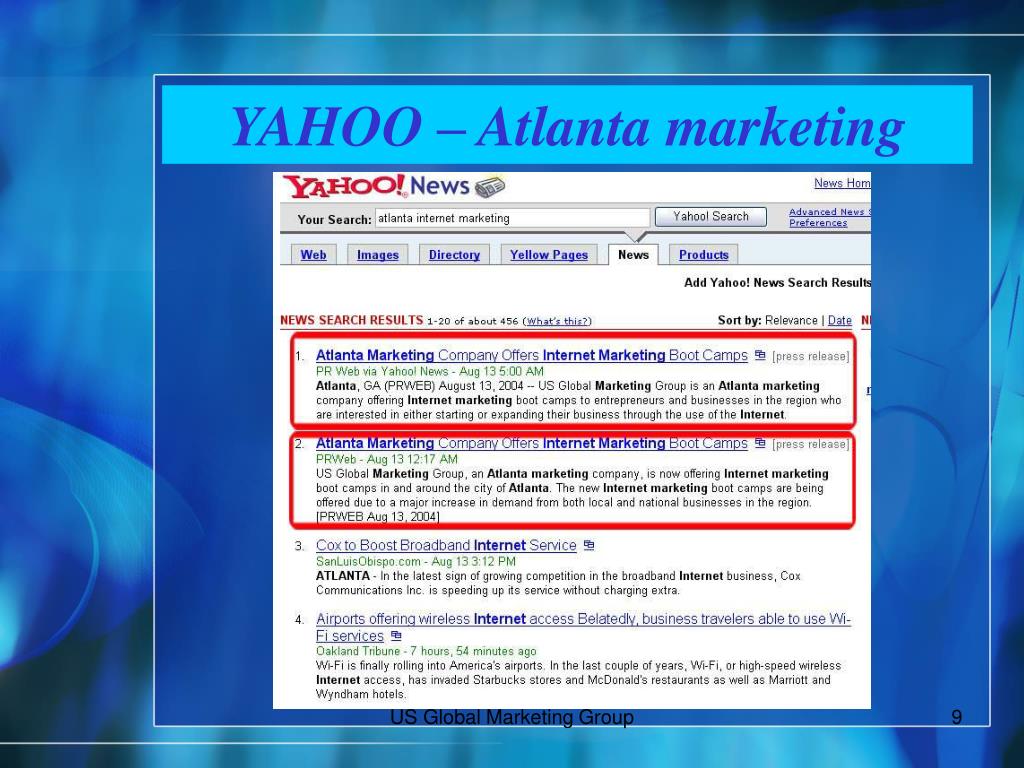
Task: Switch to the Web tab
Action: 313,255
